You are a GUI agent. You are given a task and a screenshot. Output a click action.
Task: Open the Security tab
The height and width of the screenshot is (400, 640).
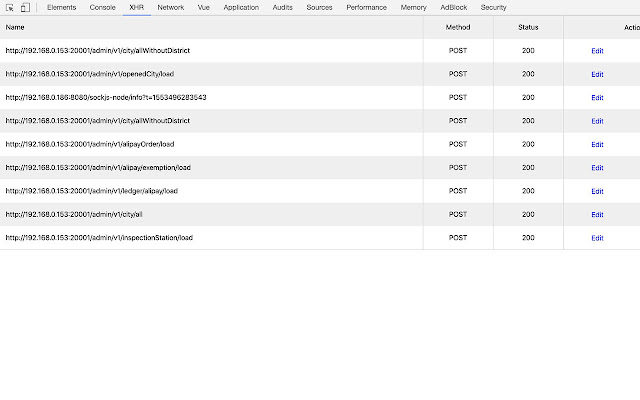(493, 7)
